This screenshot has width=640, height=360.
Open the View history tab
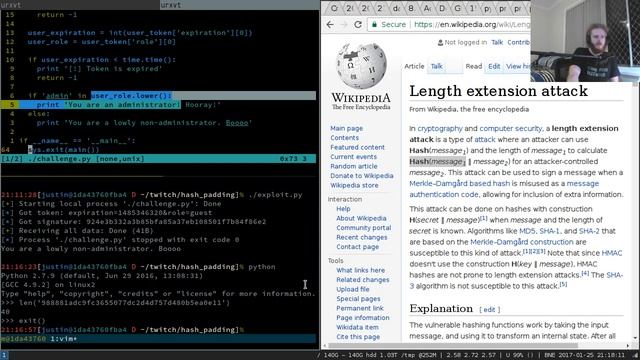tap(518, 66)
